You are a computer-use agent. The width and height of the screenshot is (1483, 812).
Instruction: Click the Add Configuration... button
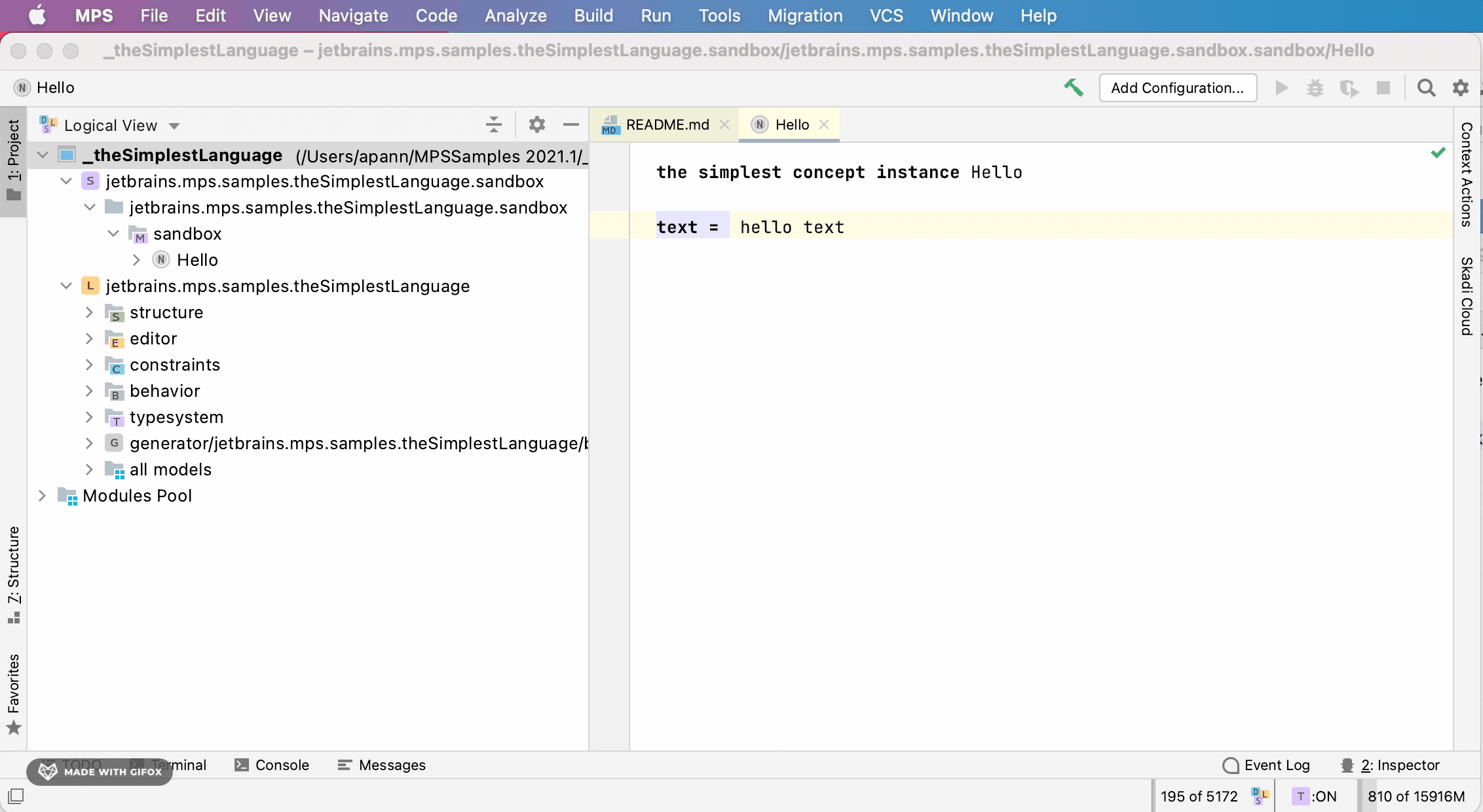click(x=1178, y=88)
